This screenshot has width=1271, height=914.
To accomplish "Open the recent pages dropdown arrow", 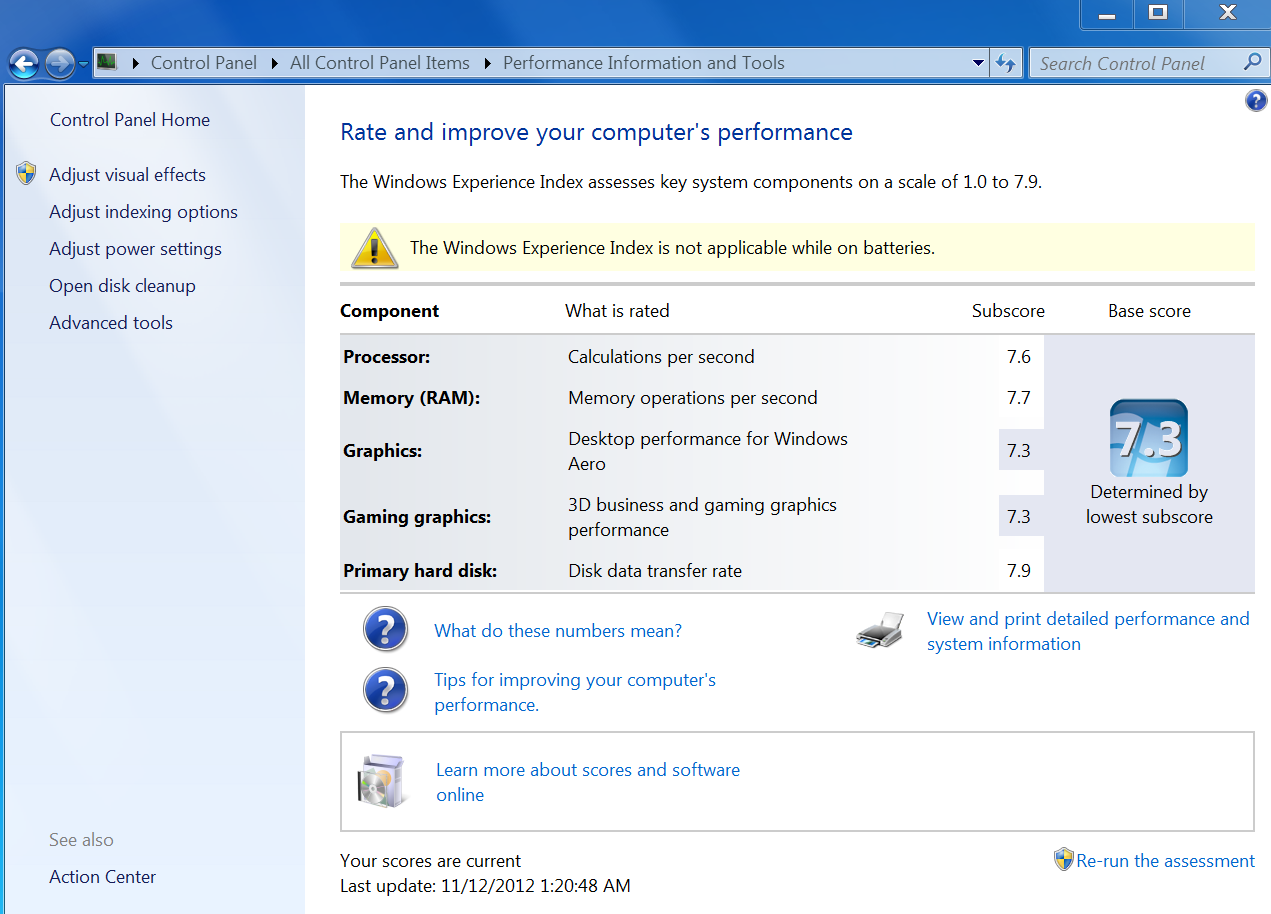I will pos(84,64).
